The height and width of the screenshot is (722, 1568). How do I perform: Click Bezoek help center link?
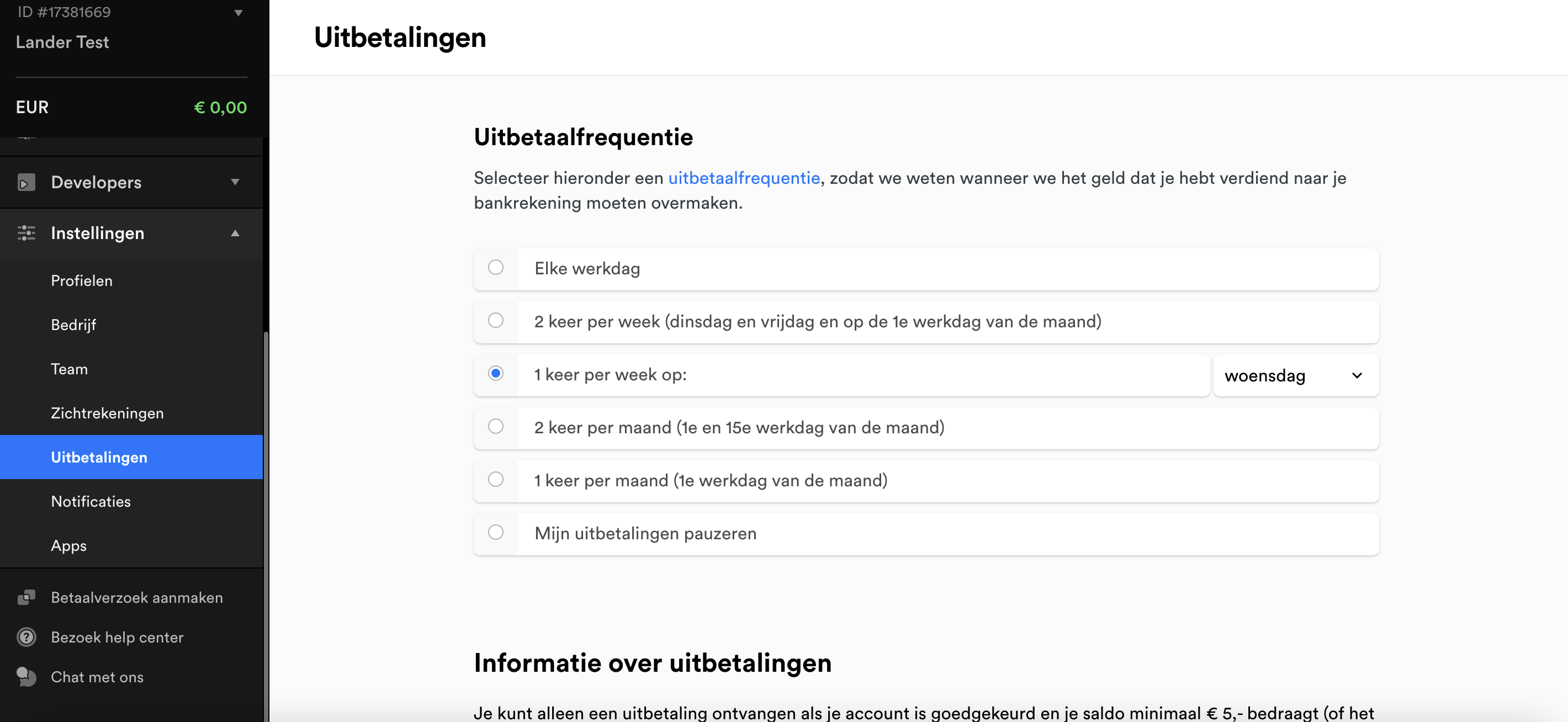coord(117,637)
